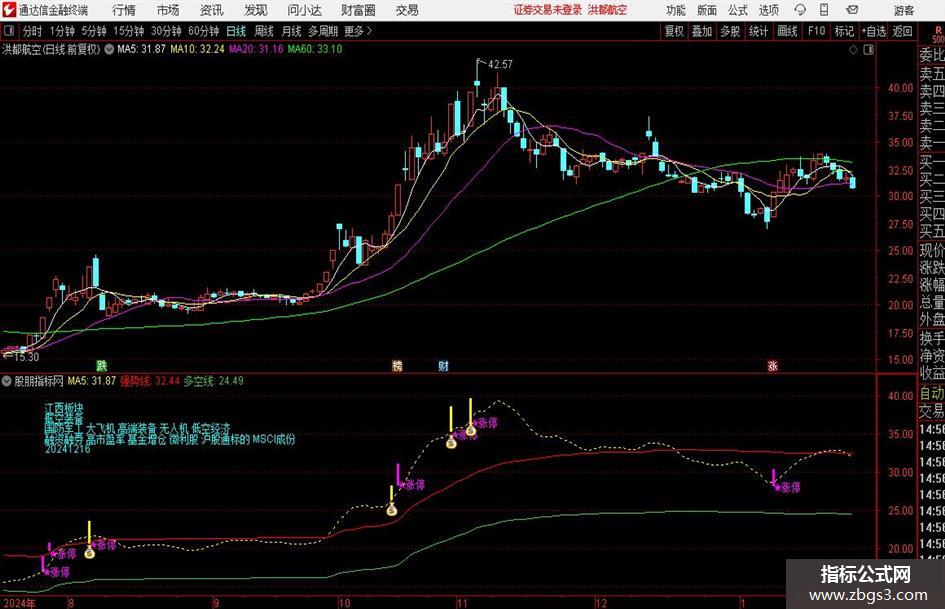Click the money bag signal near August

click(89, 552)
